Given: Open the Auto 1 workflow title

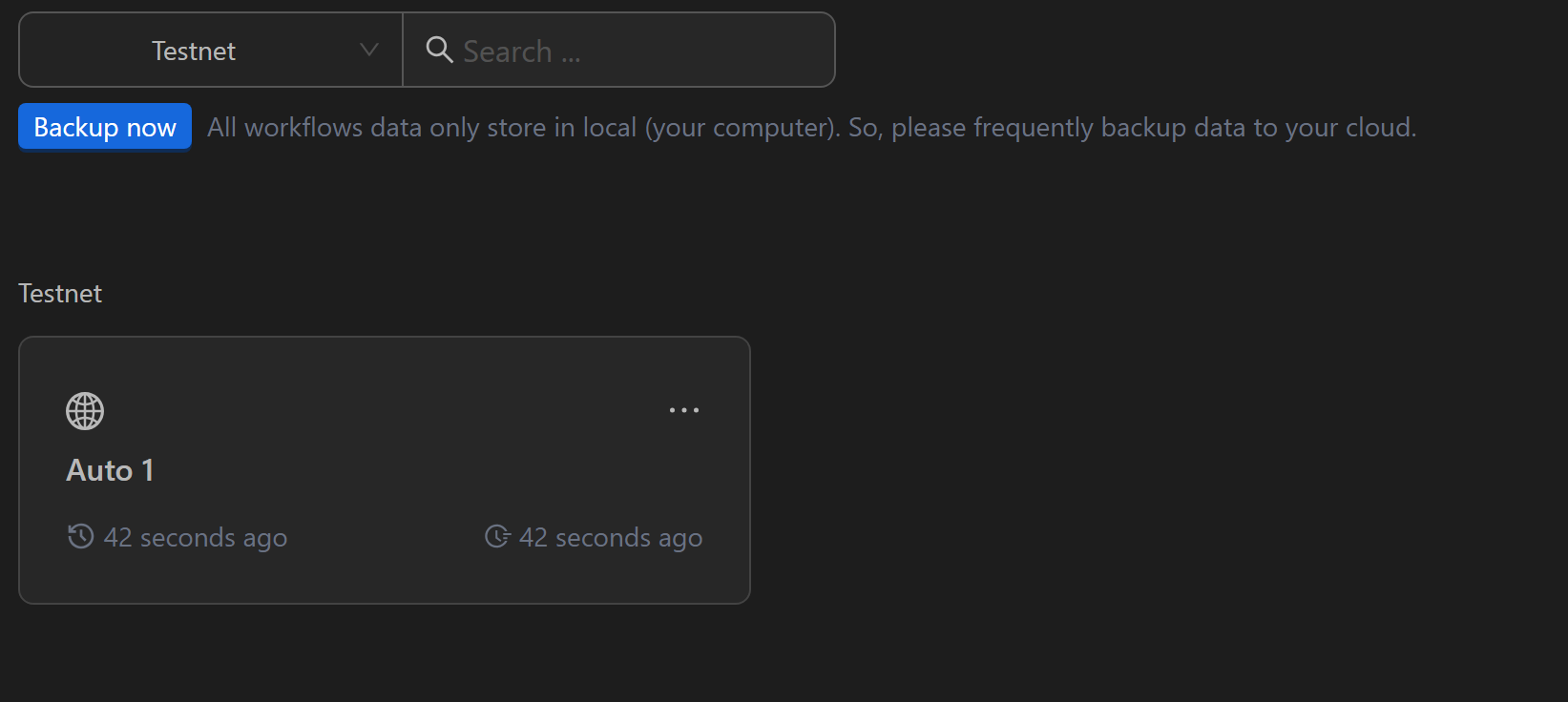Looking at the screenshot, I should [110, 470].
